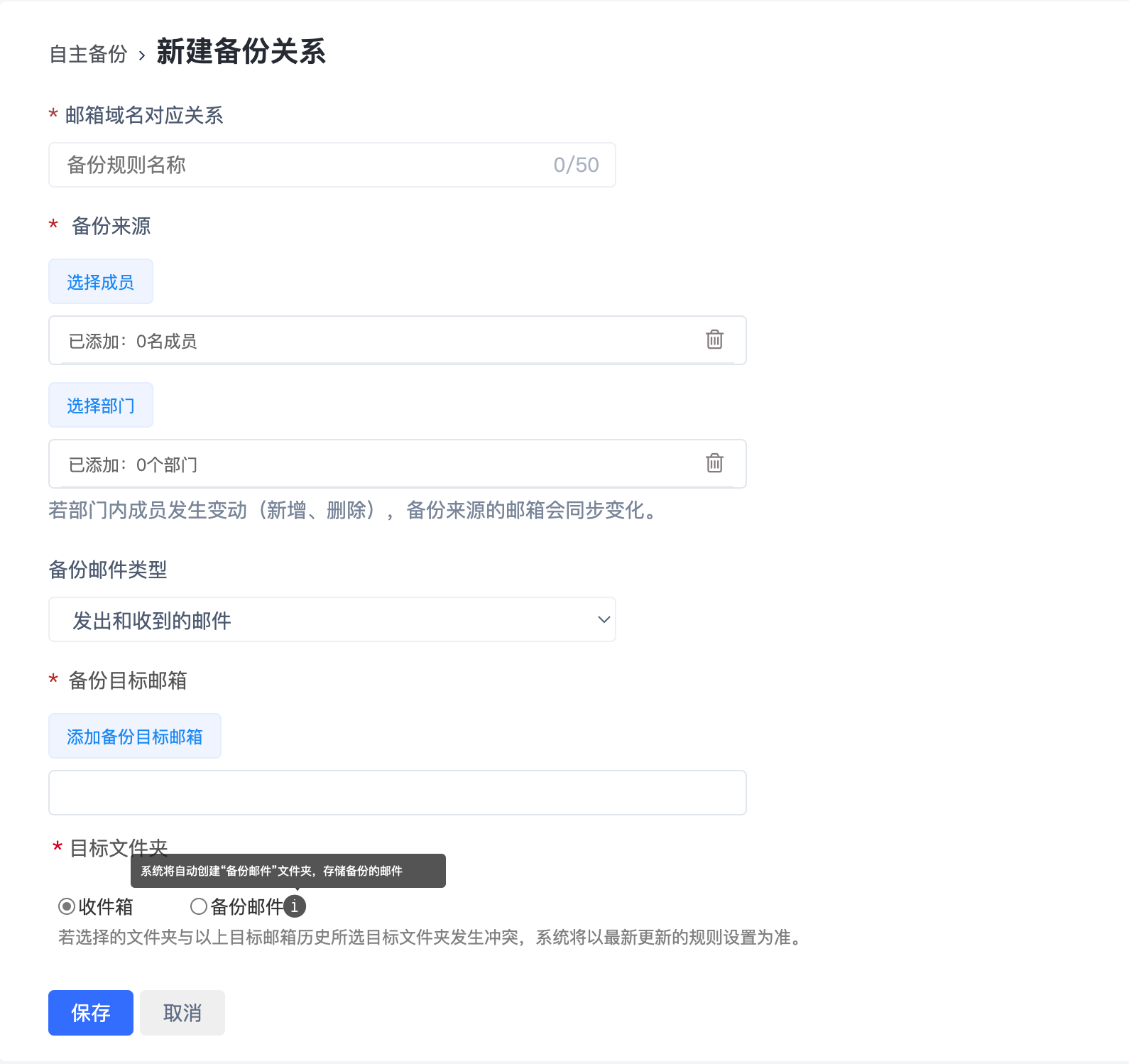Save the backup rule with 保存

coord(91,1013)
